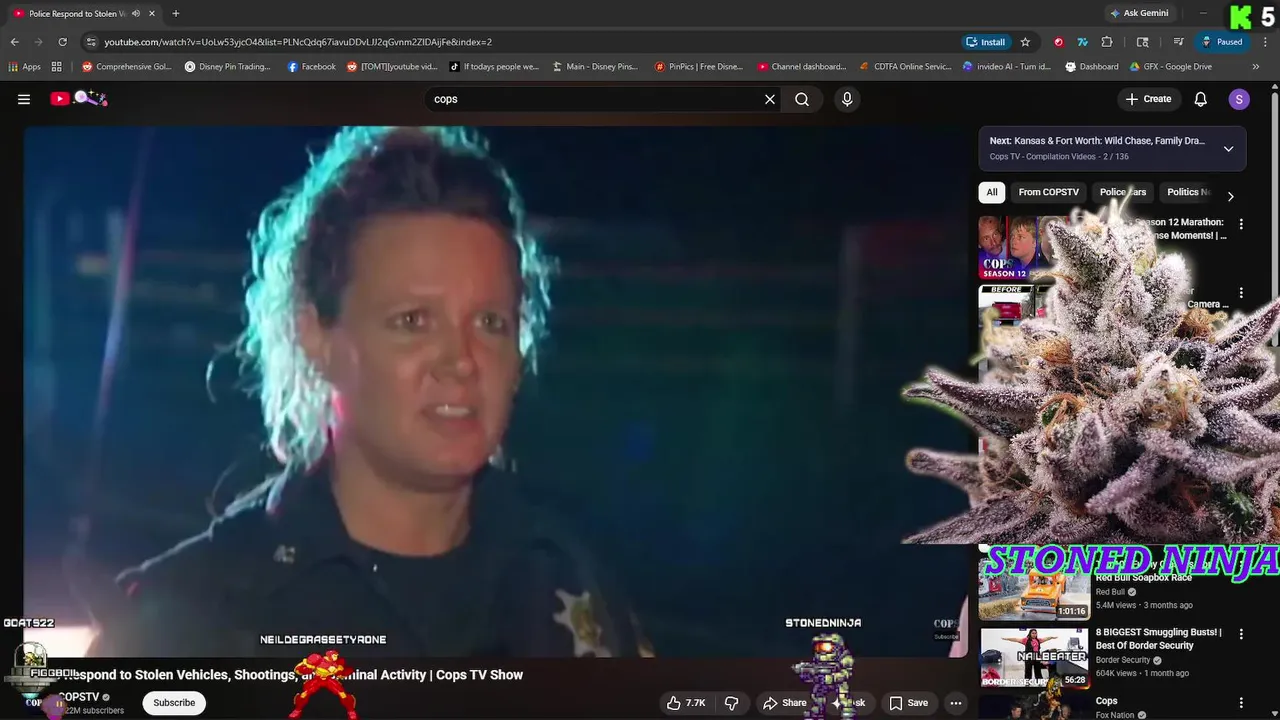Click the address bar URL
The height and width of the screenshot is (720, 1280).
point(298,42)
